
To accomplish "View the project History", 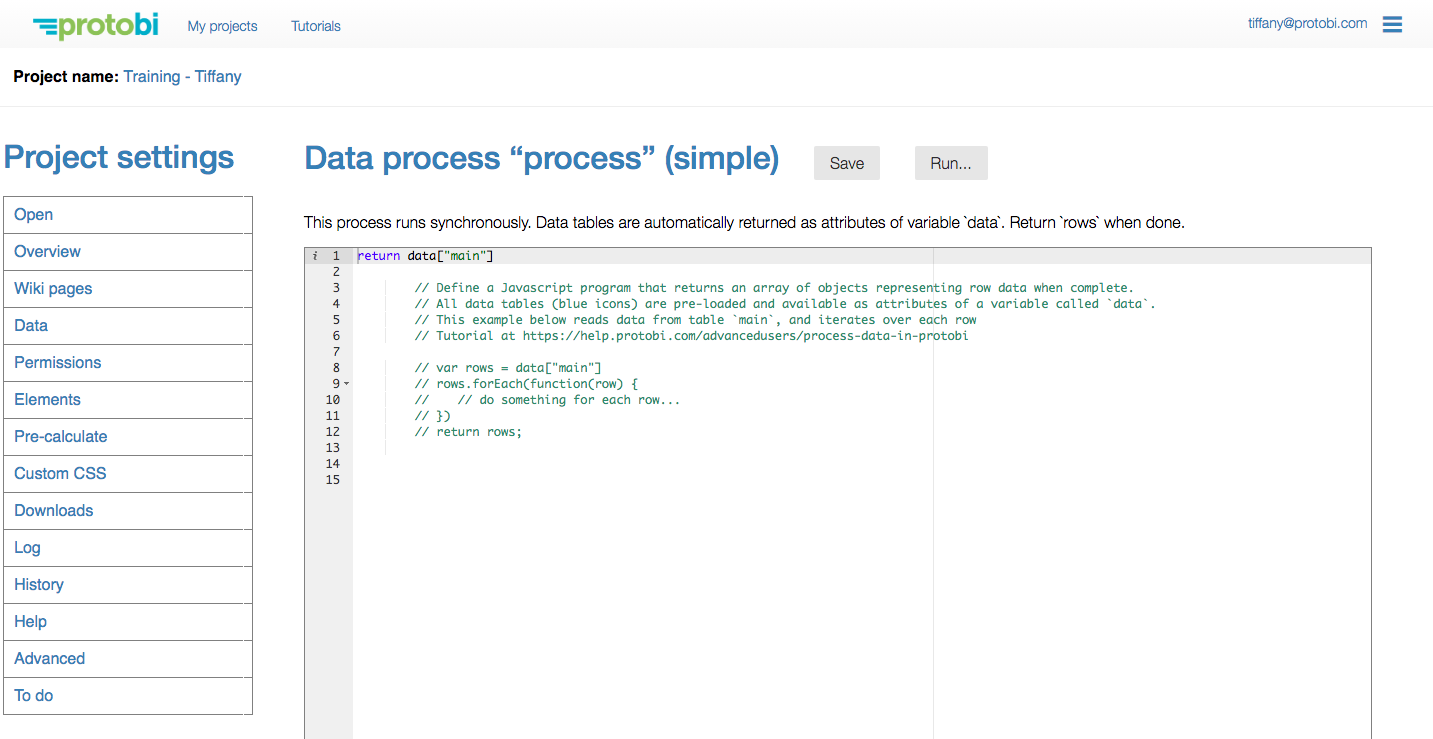I will pyautogui.click(x=39, y=584).
